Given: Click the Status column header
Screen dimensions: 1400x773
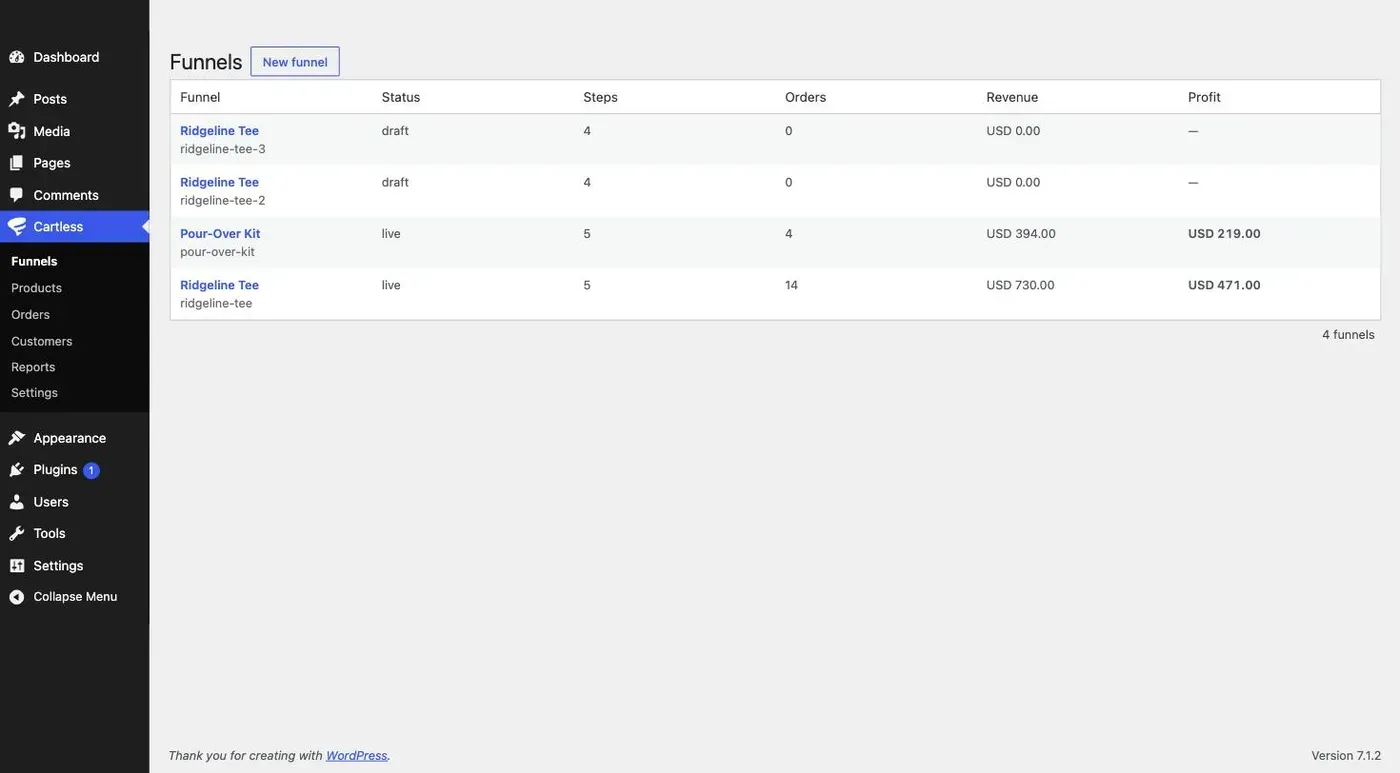Looking at the screenshot, I should click(x=401, y=97).
